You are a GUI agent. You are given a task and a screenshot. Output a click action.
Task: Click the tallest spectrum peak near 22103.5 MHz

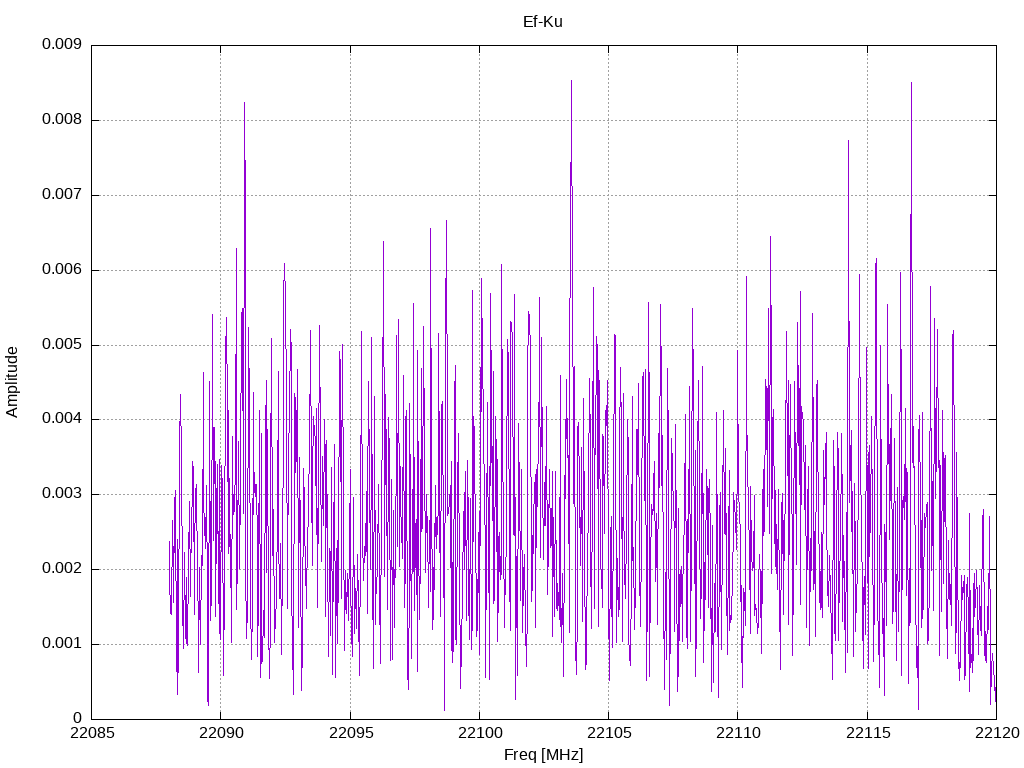coord(571,82)
